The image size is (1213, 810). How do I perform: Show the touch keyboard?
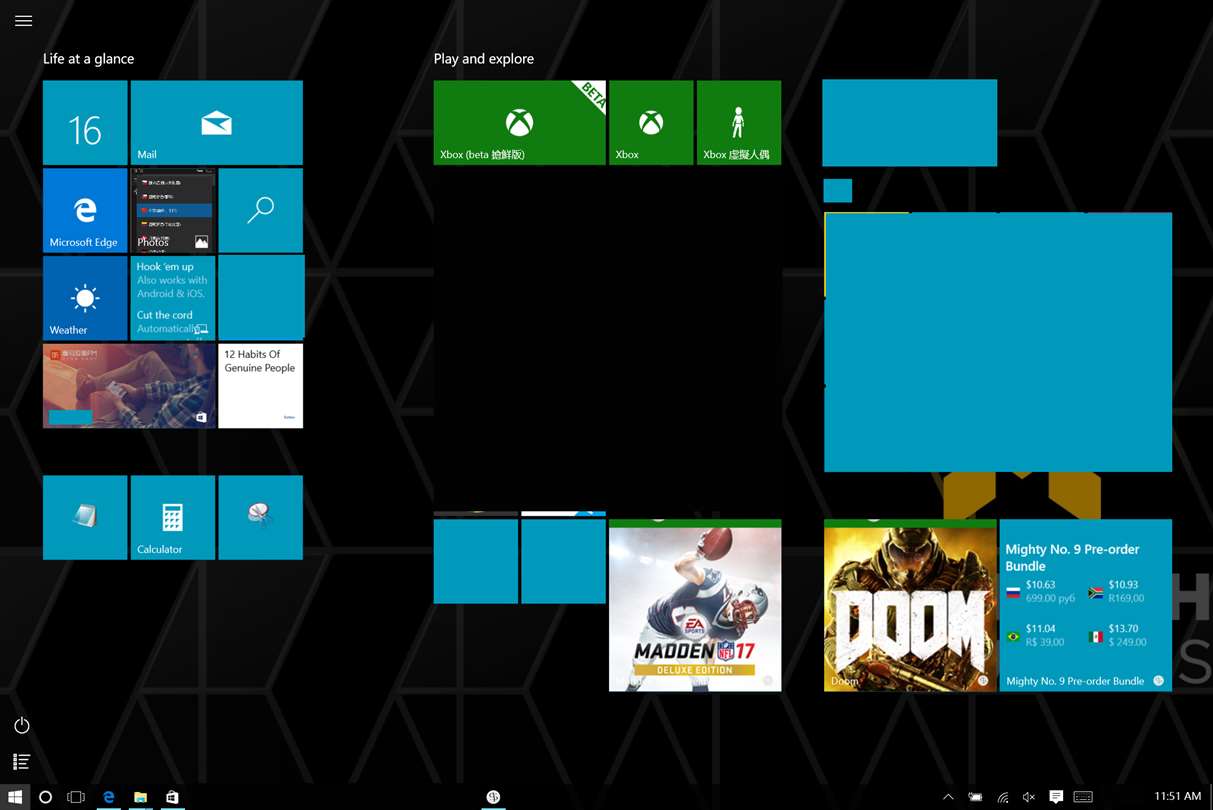tap(1083, 797)
